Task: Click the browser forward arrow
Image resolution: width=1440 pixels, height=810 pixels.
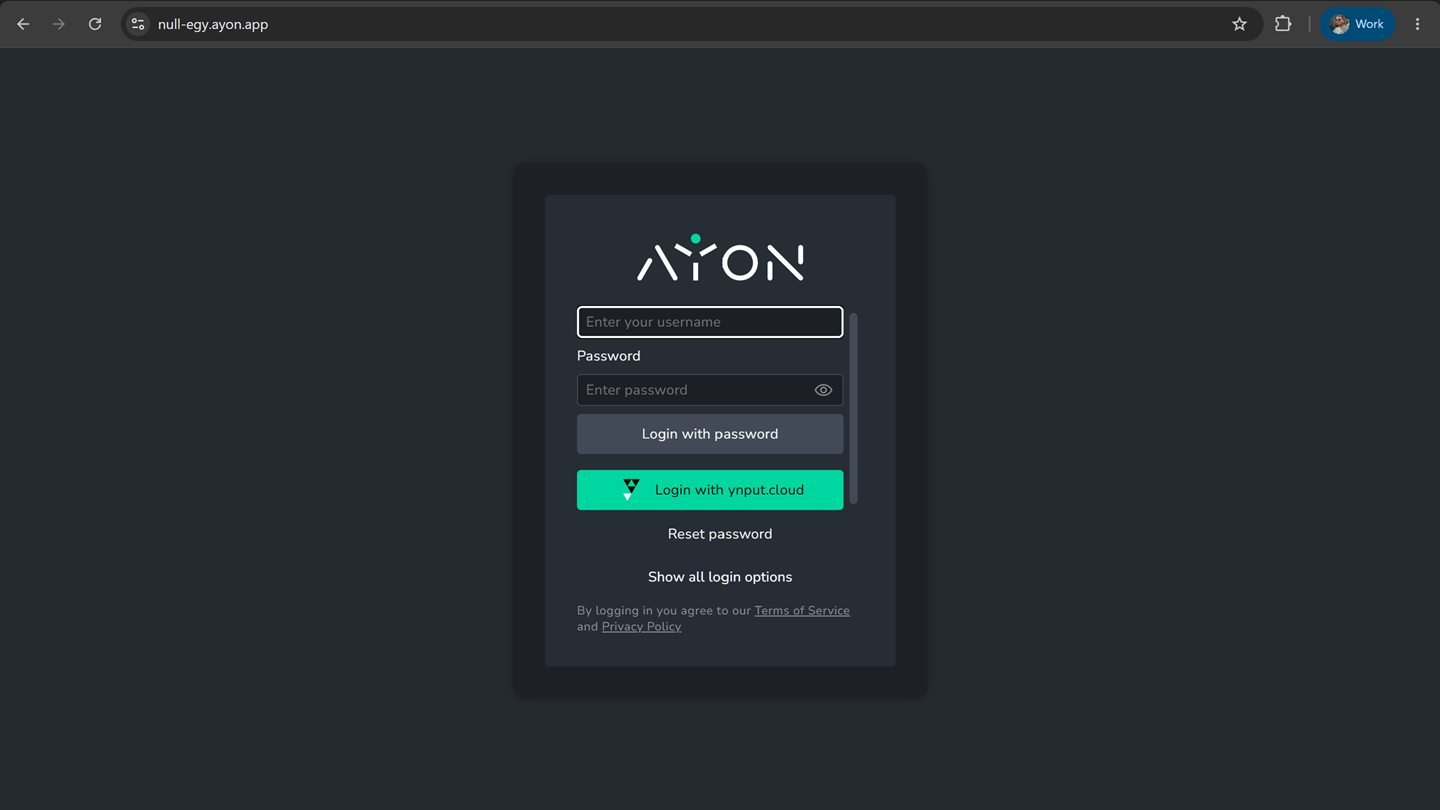Action: [x=59, y=24]
